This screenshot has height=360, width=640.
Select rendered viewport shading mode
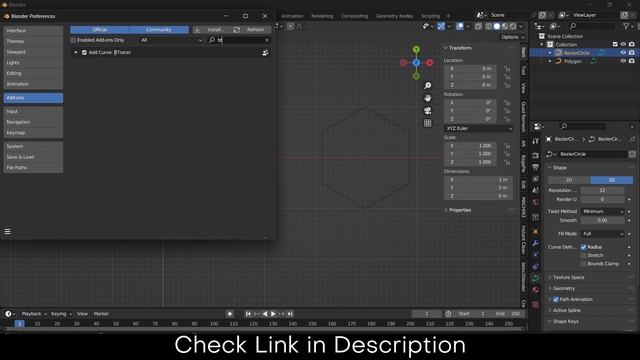click(513, 26)
